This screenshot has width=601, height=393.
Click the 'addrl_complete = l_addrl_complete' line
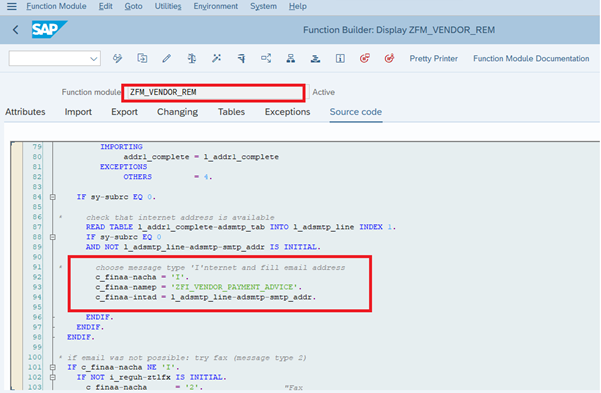tap(201, 157)
